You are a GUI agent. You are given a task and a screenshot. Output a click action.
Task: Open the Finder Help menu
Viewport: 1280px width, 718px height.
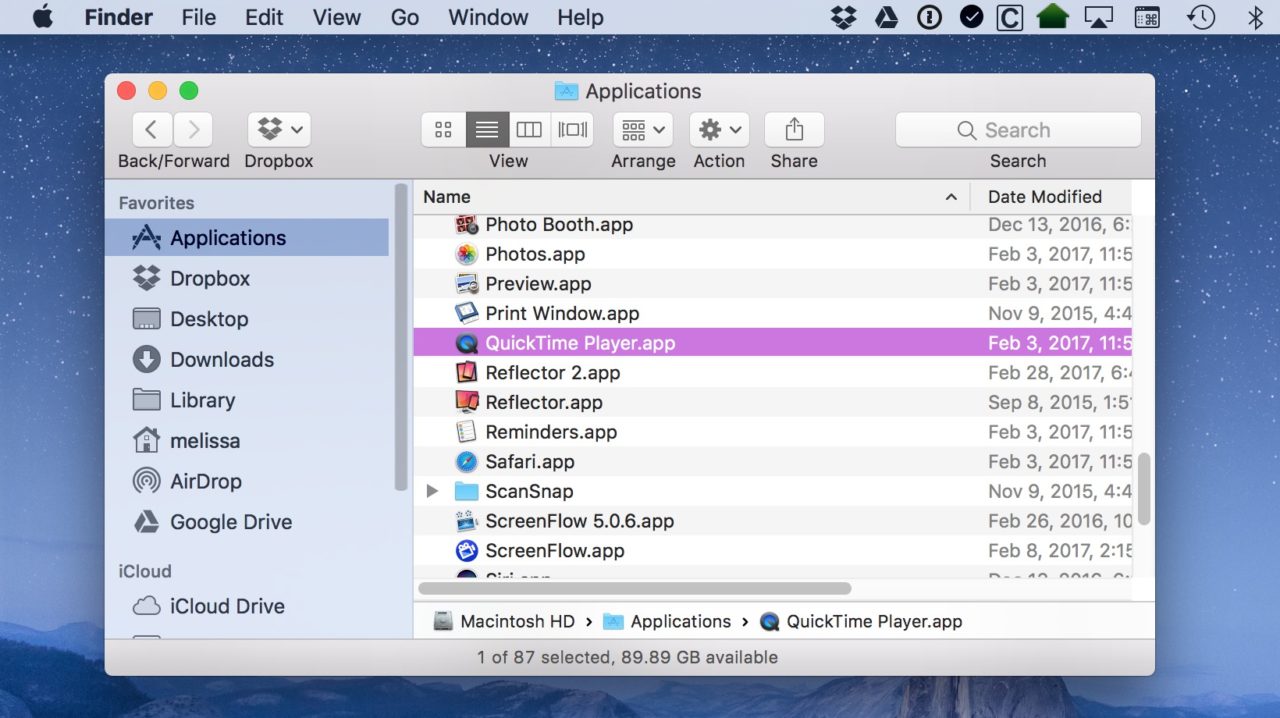coord(579,17)
